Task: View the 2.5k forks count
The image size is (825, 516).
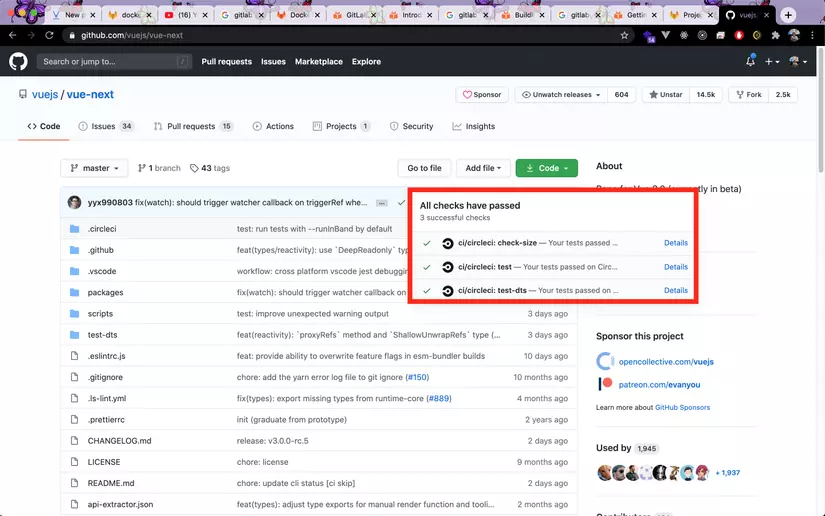Action: coord(783,95)
